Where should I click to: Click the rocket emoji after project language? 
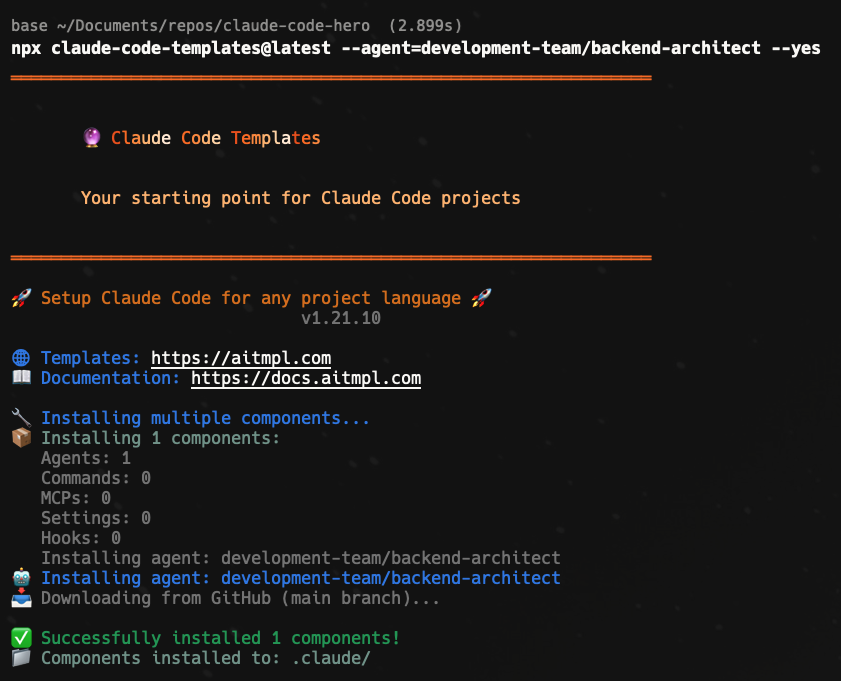(481, 298)
